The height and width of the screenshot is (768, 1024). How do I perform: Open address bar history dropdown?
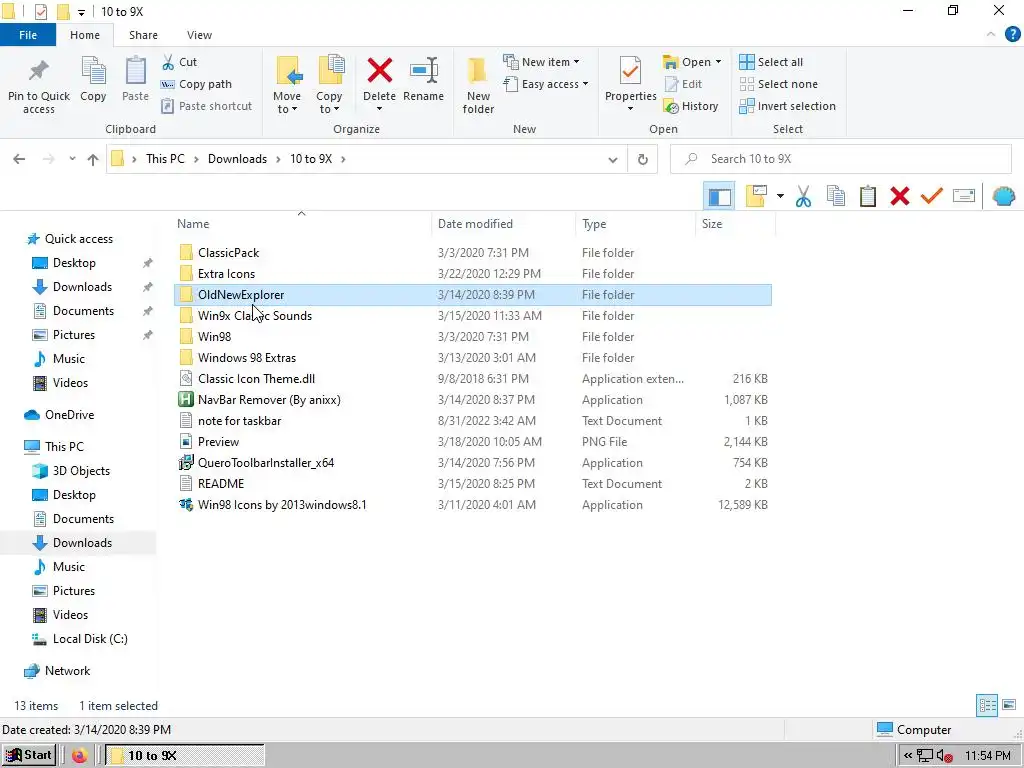click(613, 159)
